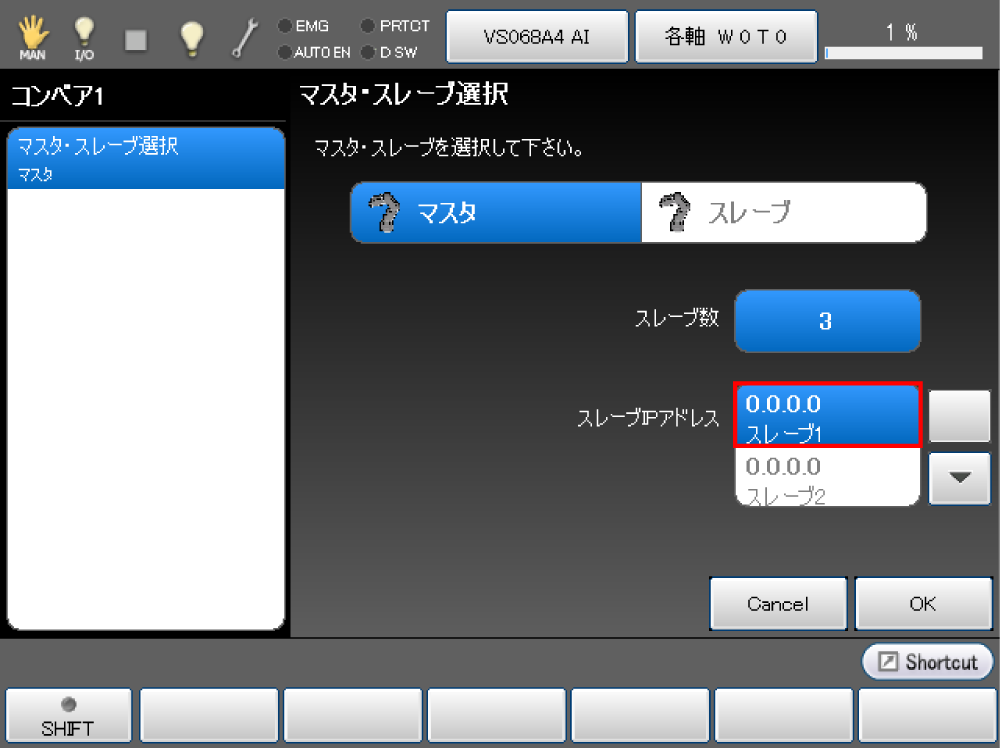Open the VS068A4 AI robot button
Image resolution: width=1000 pixels, height=748 pixels.
(536, 37)
